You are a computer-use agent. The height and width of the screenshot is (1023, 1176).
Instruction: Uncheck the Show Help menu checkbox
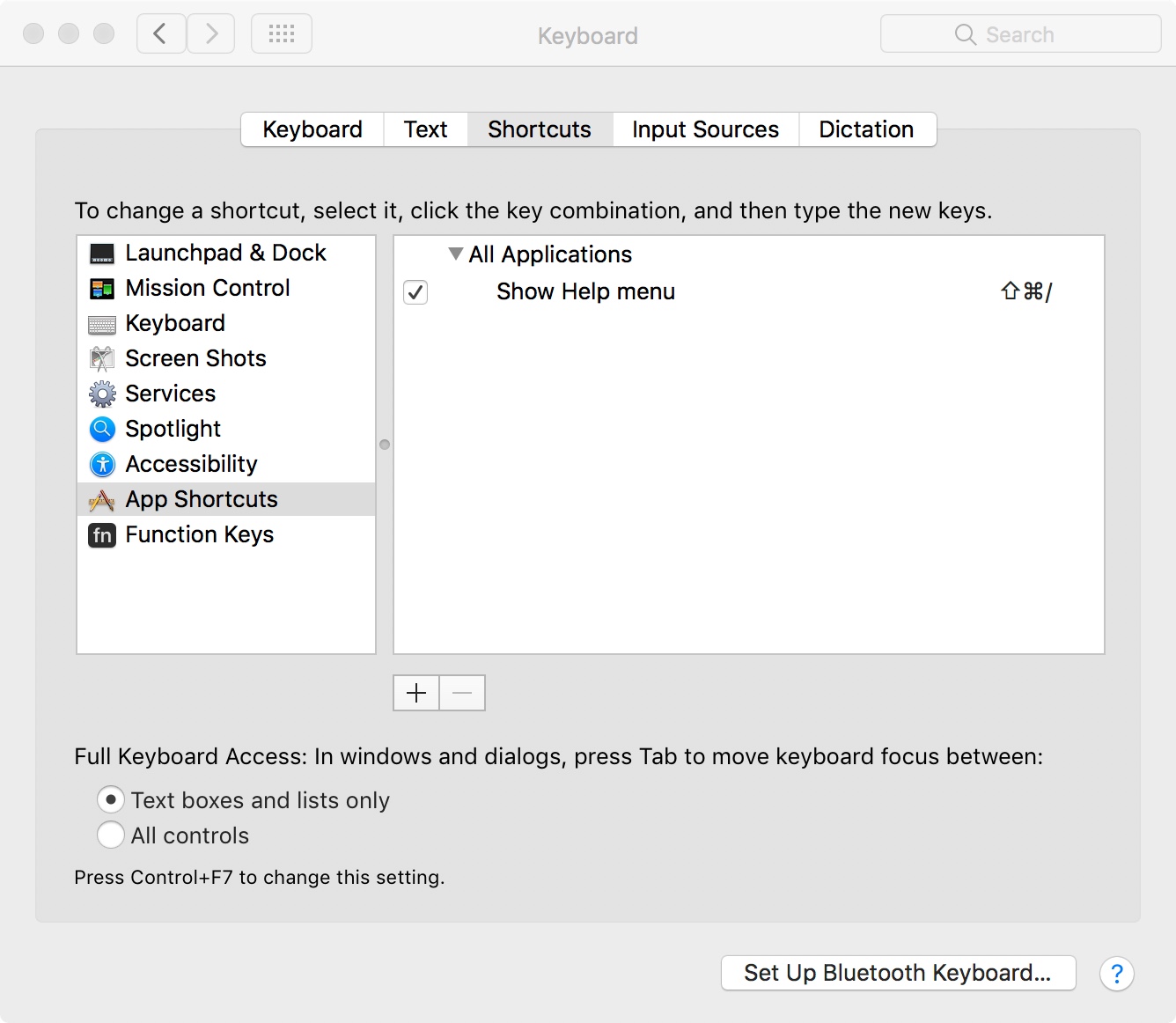point(415,291)
